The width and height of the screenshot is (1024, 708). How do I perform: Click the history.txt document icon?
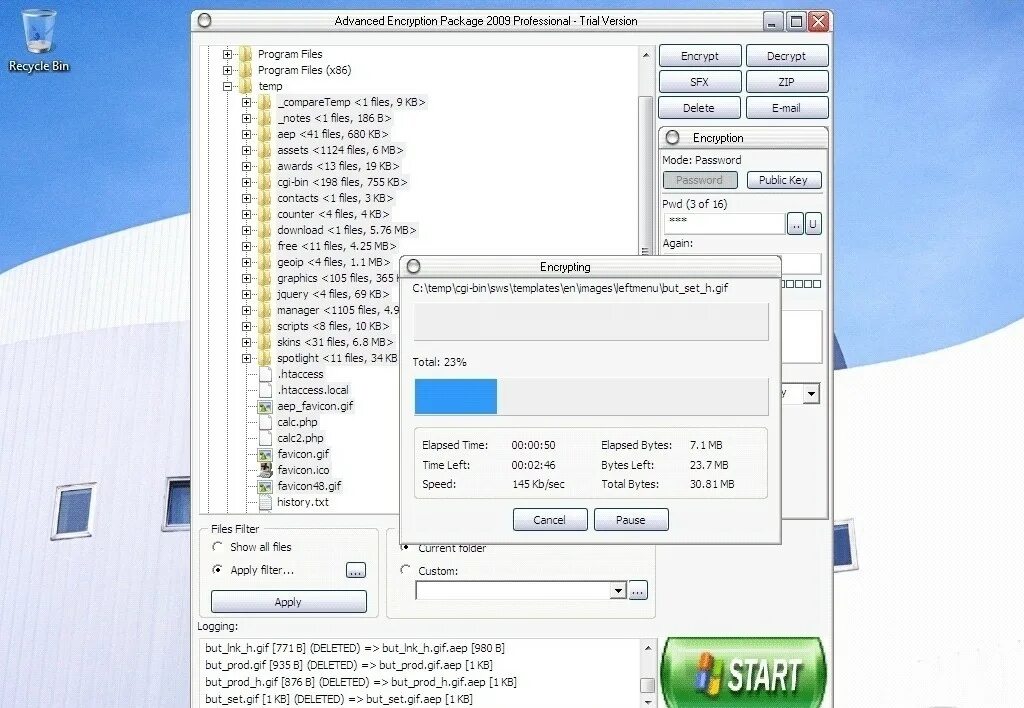pos(265,502)
